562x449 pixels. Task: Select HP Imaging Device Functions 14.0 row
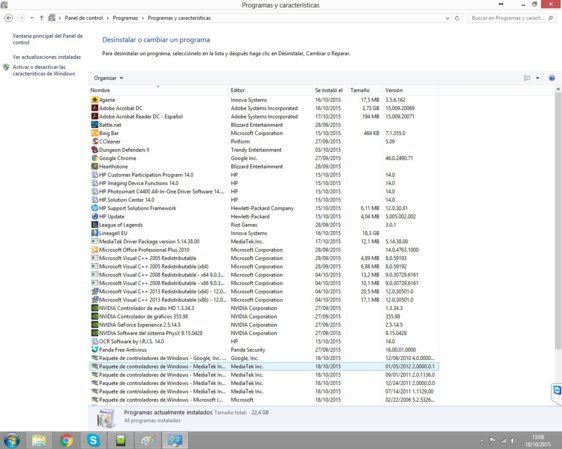(264, 183)
